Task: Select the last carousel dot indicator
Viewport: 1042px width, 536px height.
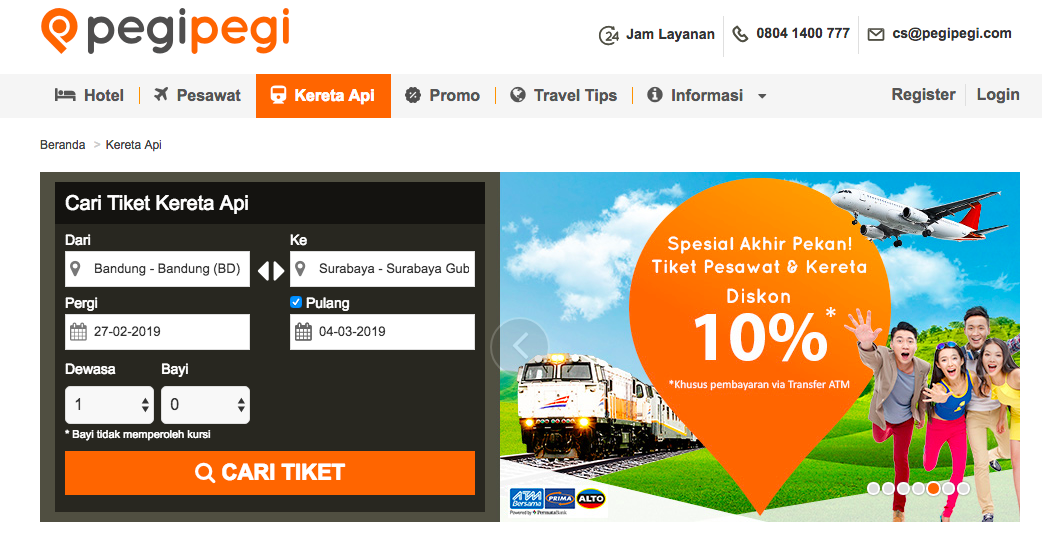Action: pos(963,488)
